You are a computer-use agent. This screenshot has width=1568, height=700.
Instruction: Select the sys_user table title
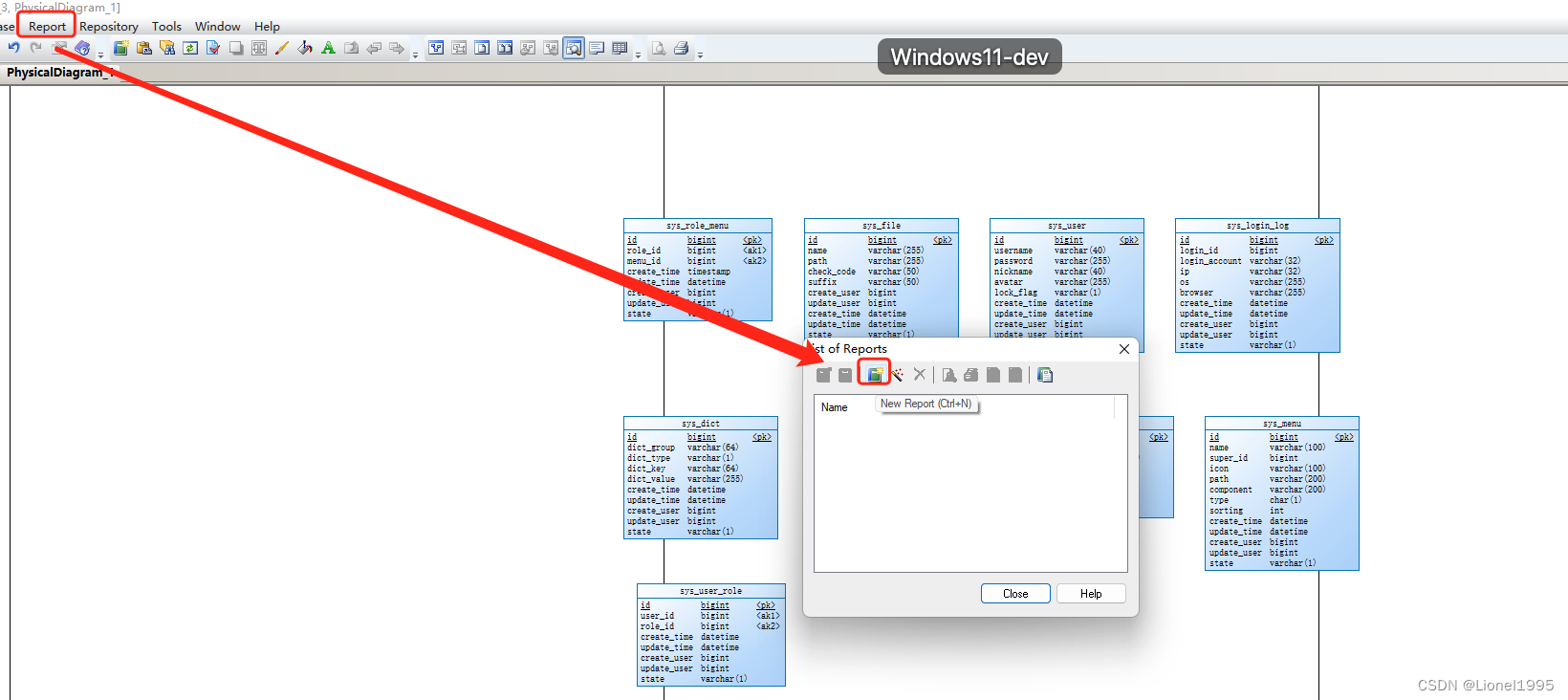point(1067,226)
